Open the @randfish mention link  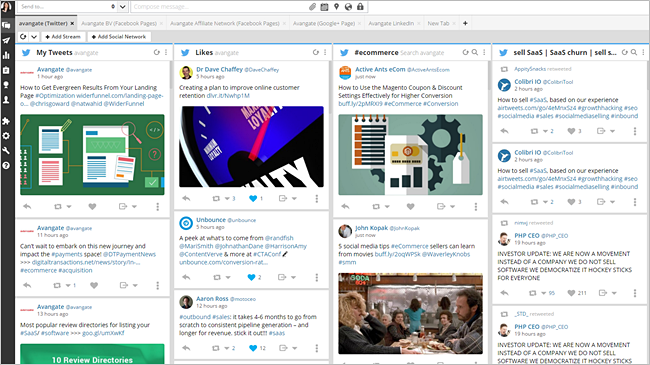point(279,238)
